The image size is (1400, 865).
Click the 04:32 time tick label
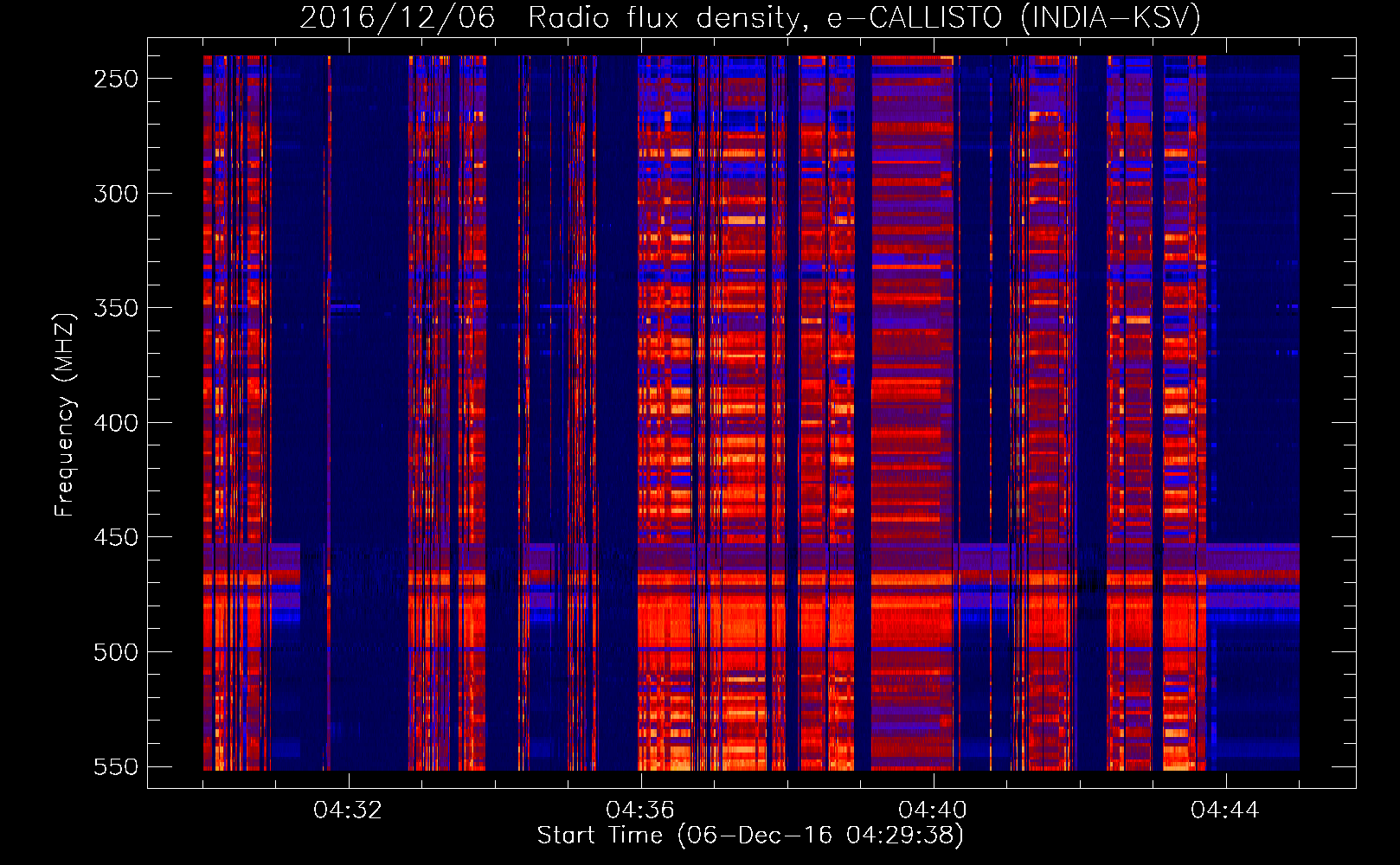coord(348,811)
